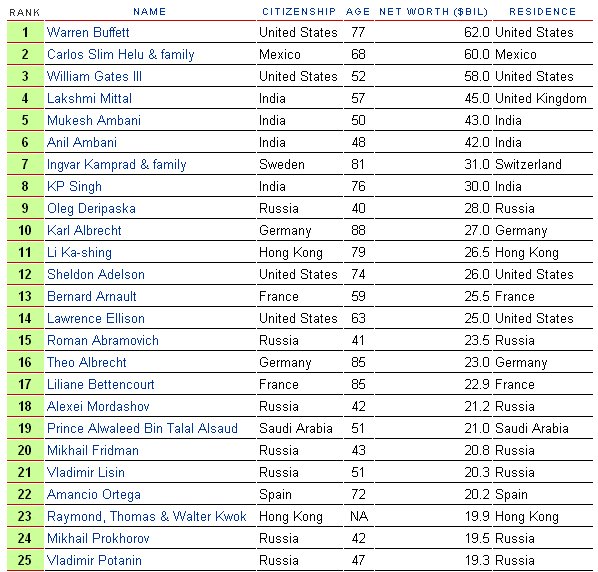The height and width of the screenshot is (572, 598).
Task: Sort by the NAME column header
Action: [150, 11]
